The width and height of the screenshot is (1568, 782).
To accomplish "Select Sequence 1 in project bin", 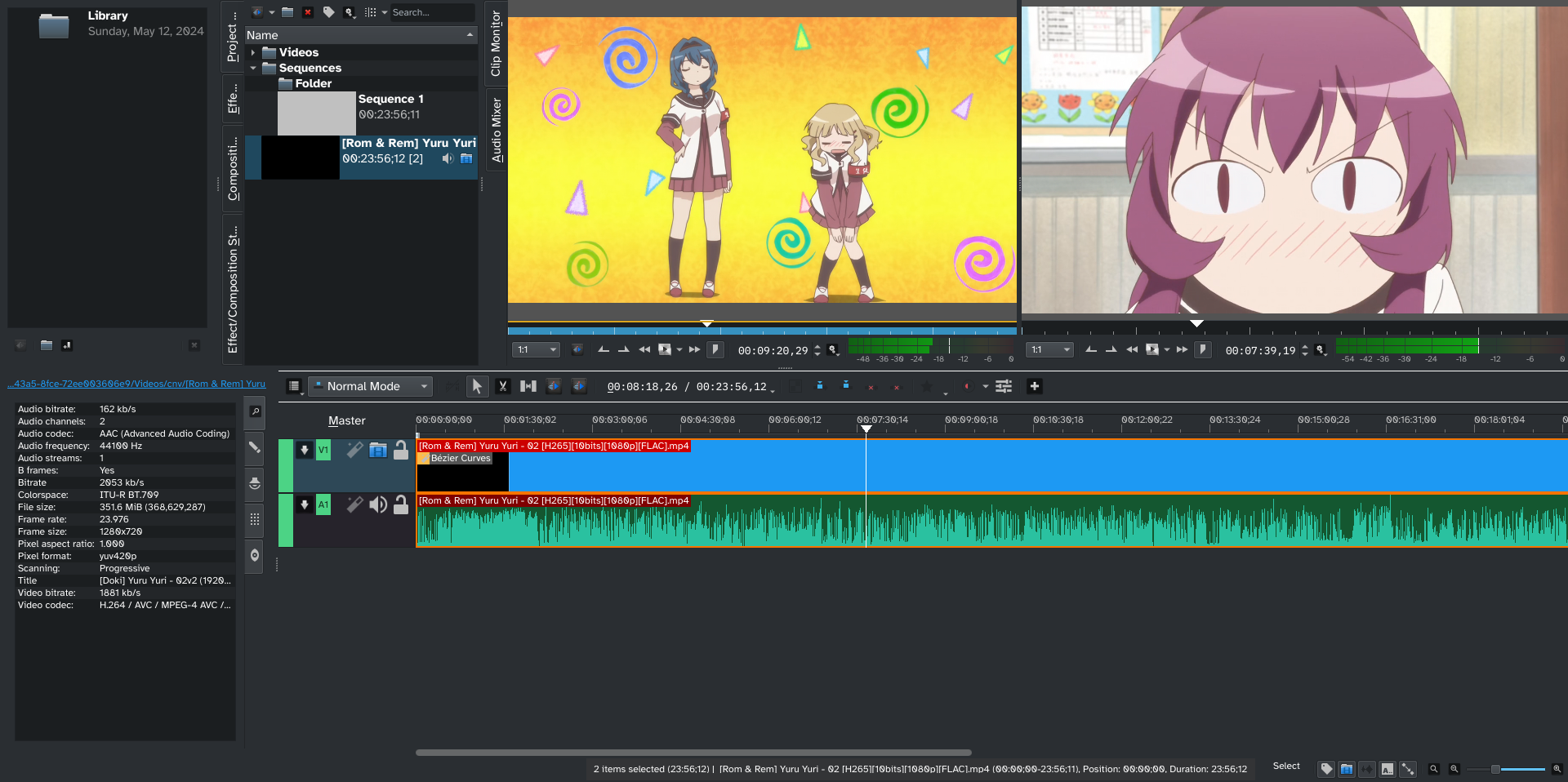I will pos(361,113).
